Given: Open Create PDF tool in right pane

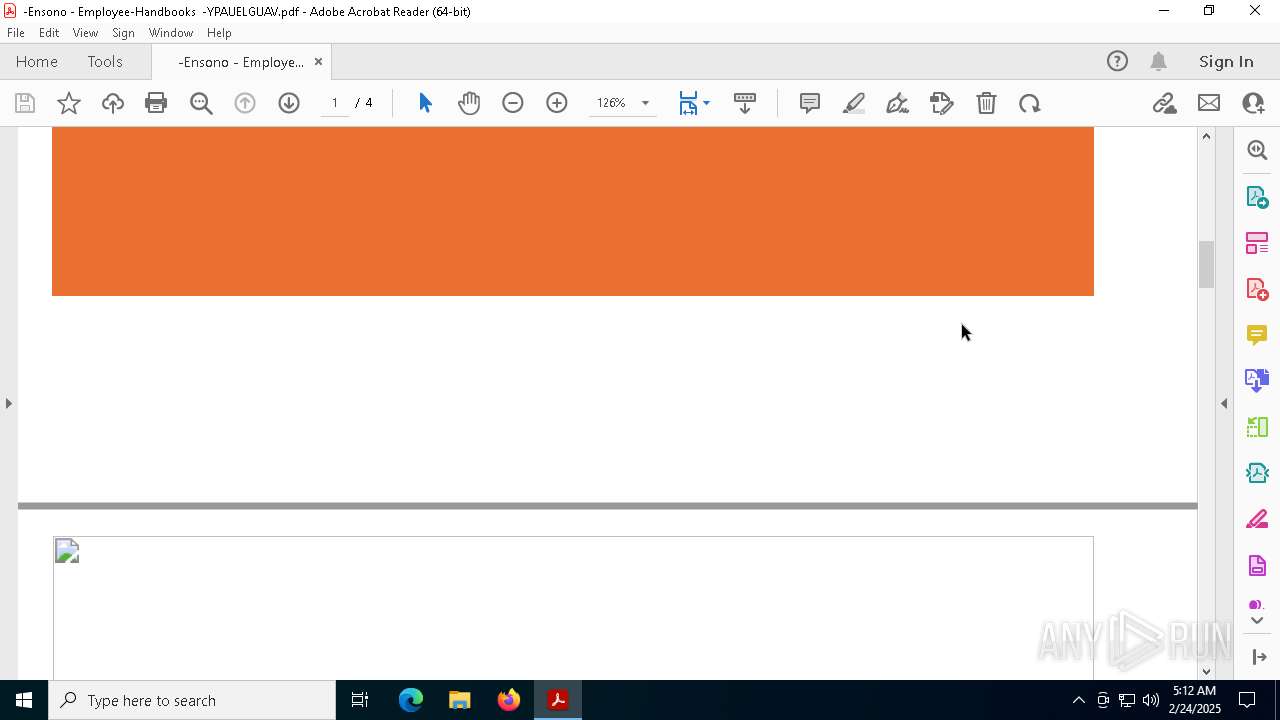Looking at the screenshot, I should coord(1257,289).
